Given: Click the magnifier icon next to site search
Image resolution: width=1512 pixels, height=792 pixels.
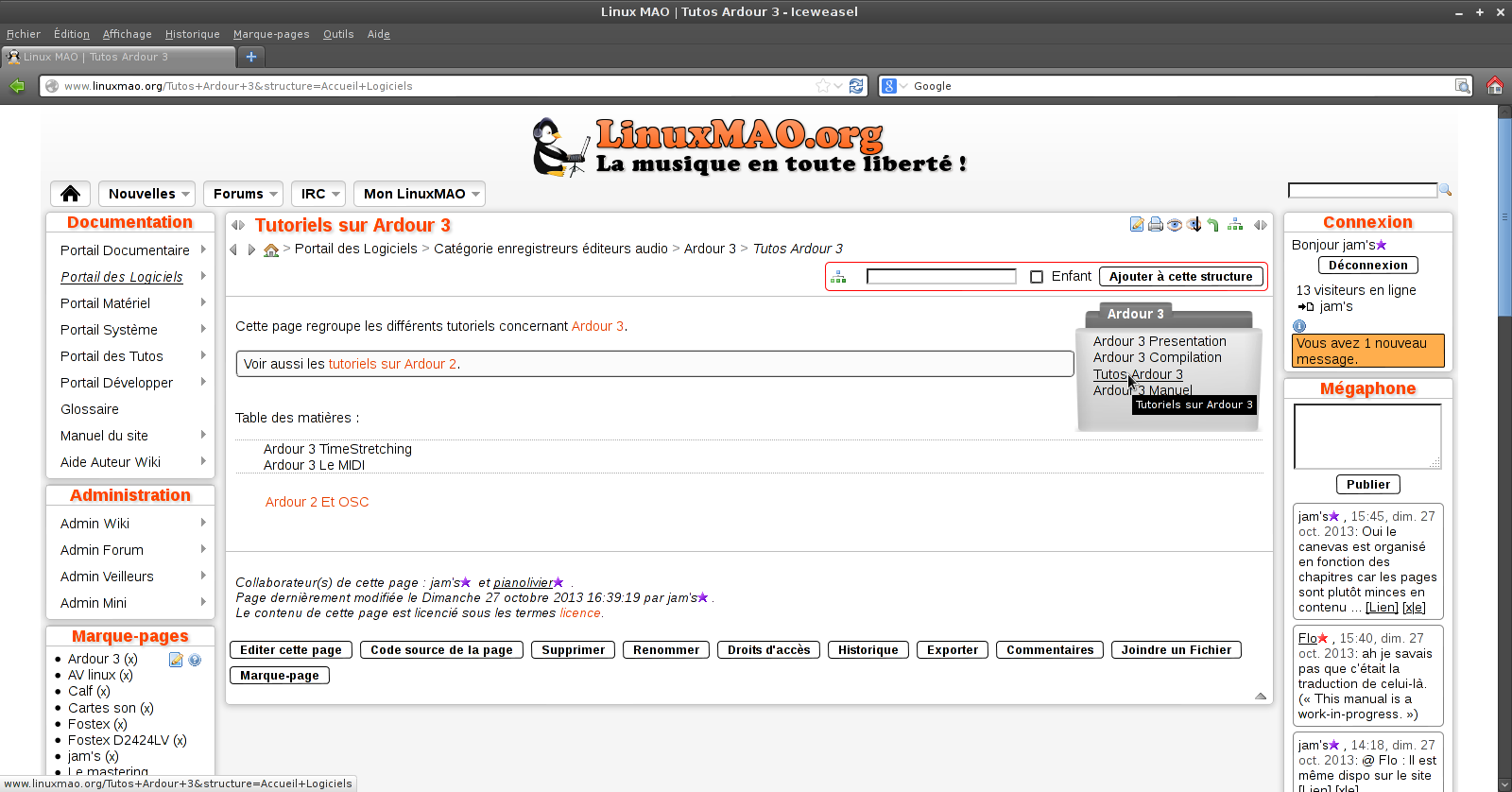Looking at the screenshot, I should point(1445,190).
